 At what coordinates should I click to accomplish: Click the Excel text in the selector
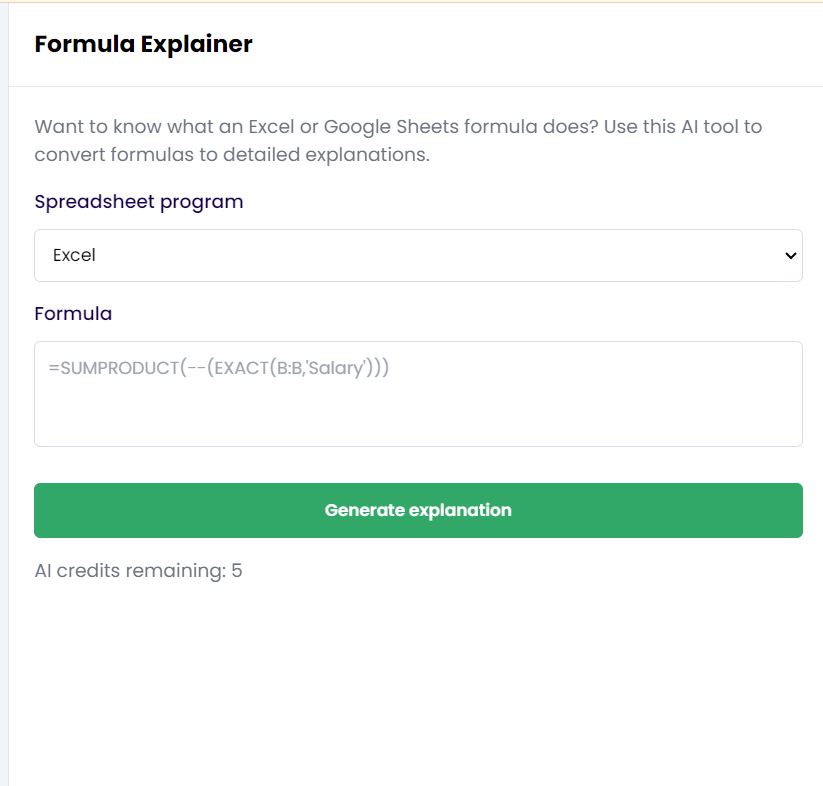click(73, 256)
